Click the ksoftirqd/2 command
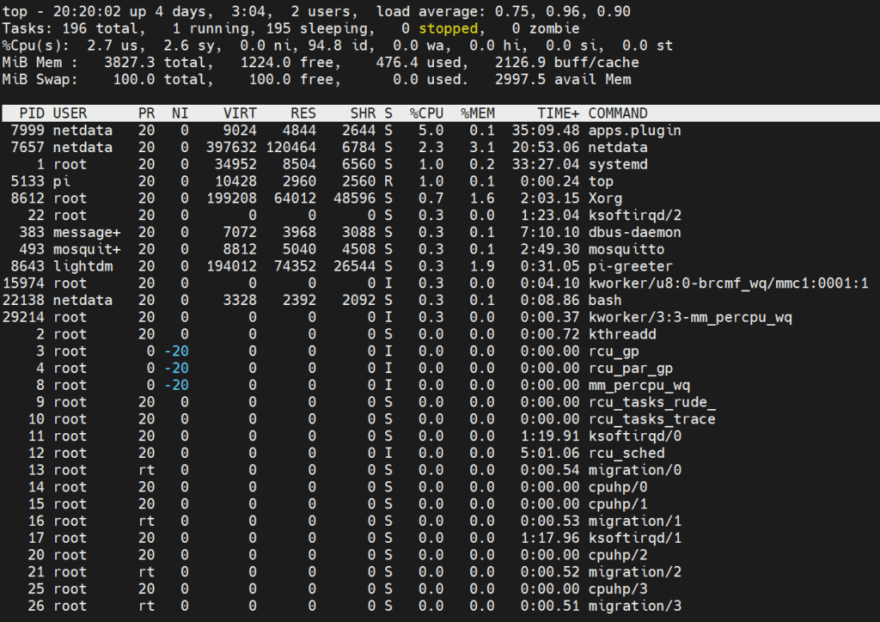Image resolution: width=880 pixels, height=622 pixels. click(x=635, y=215)
